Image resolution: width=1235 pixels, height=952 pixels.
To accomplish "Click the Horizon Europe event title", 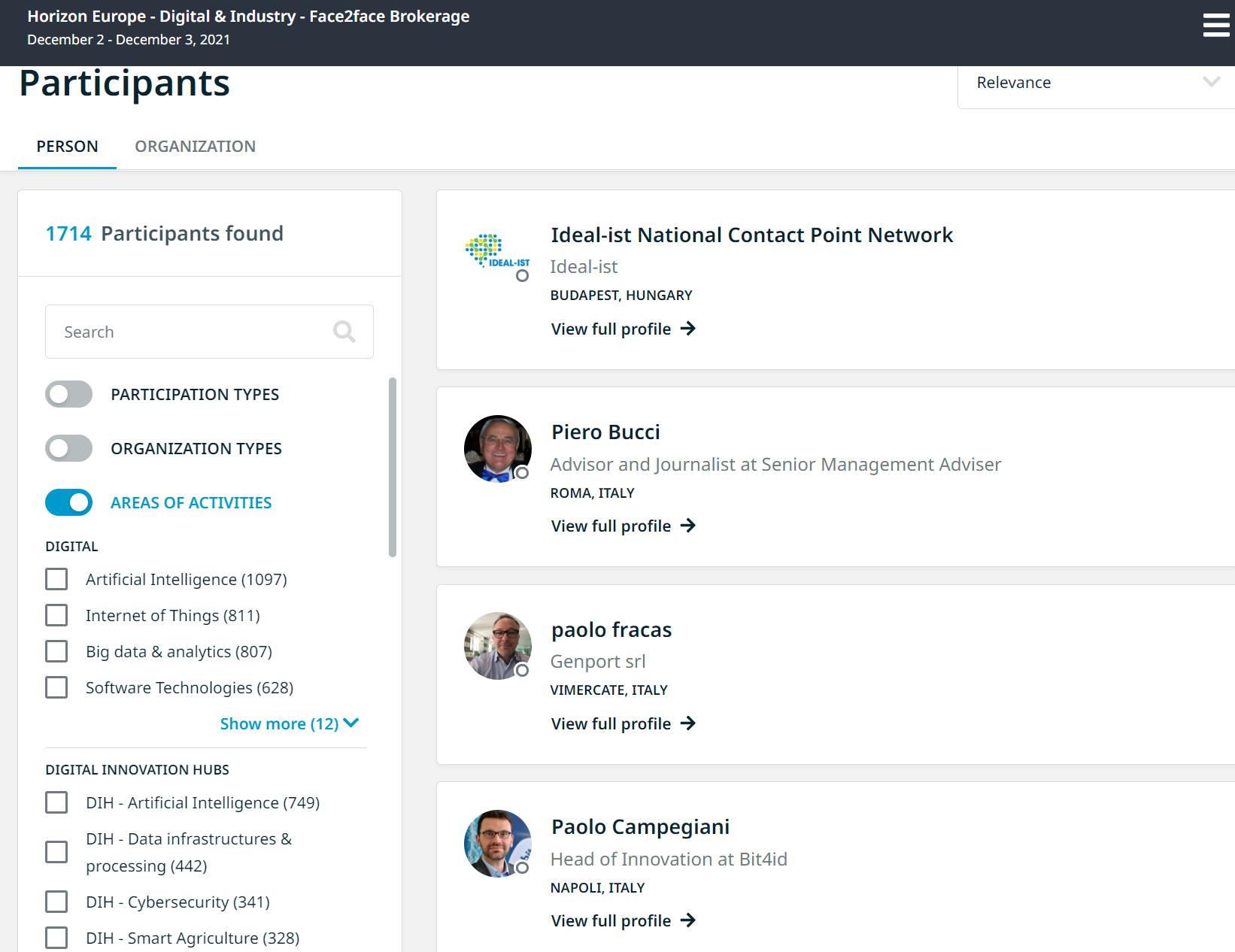I will 248,17.
